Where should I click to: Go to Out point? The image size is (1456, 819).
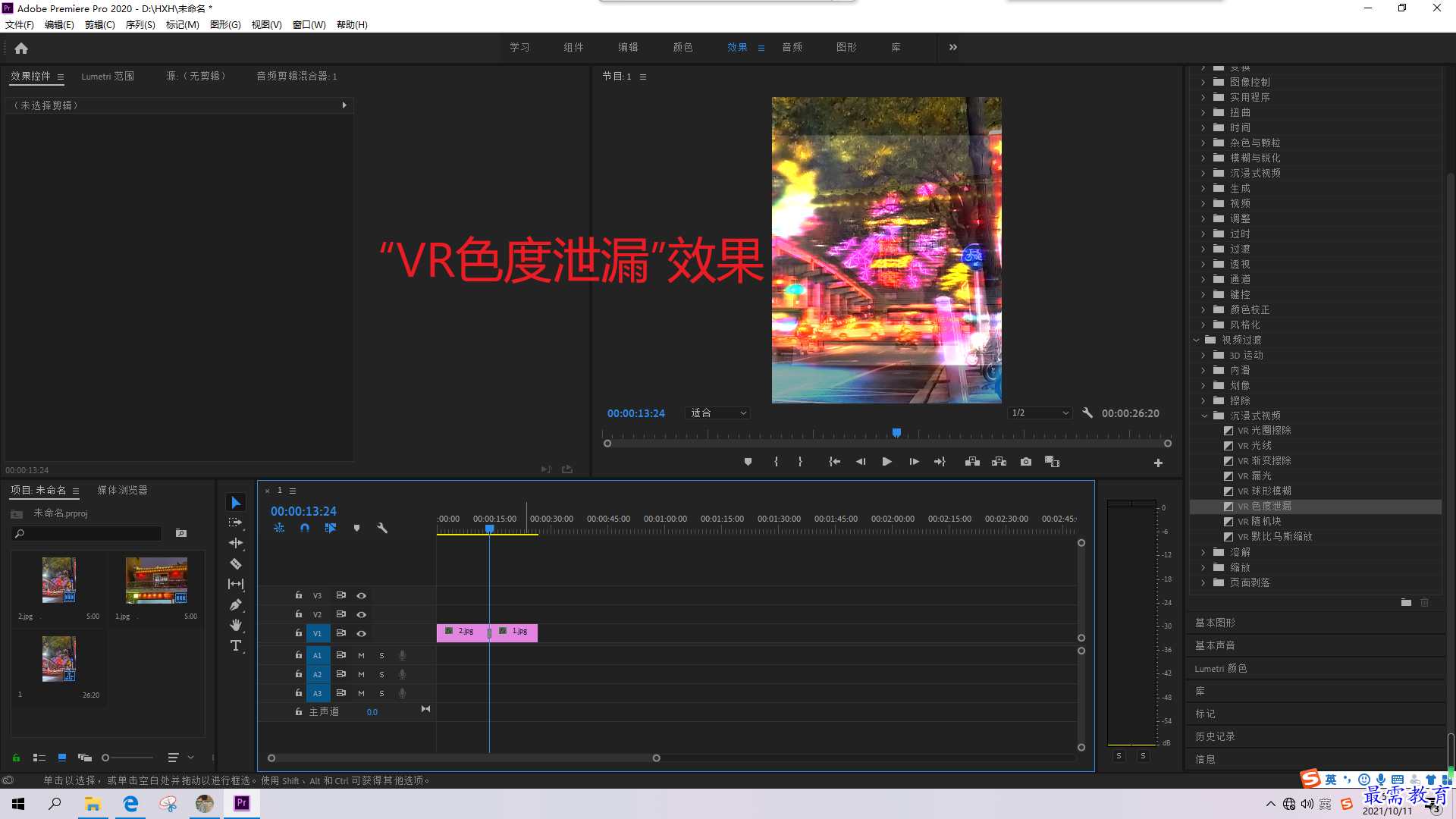point(940,462)
